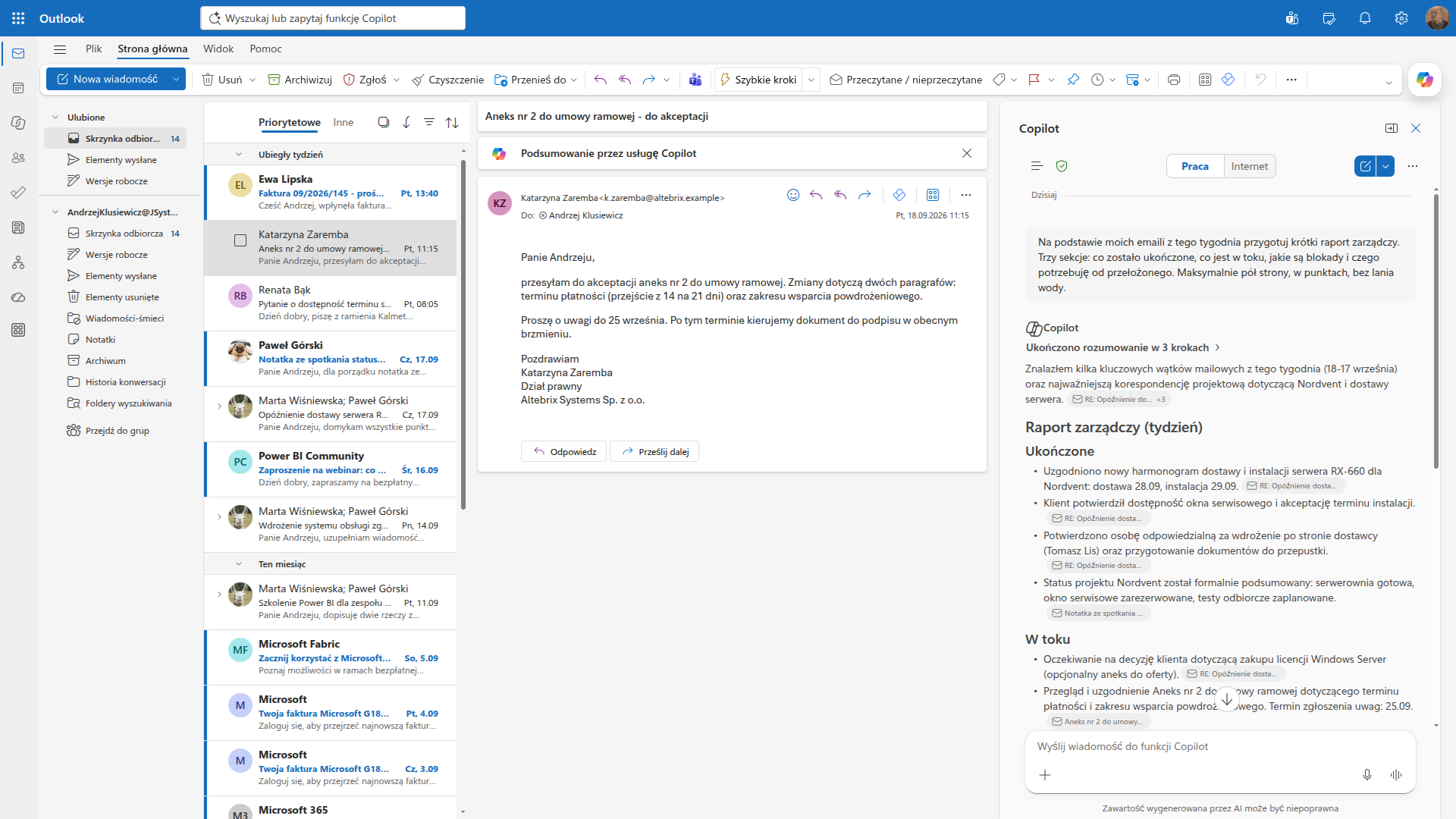Open Usuń dropdown arrow
This screenshot has width=1456, height=819.
coord(253,80)
